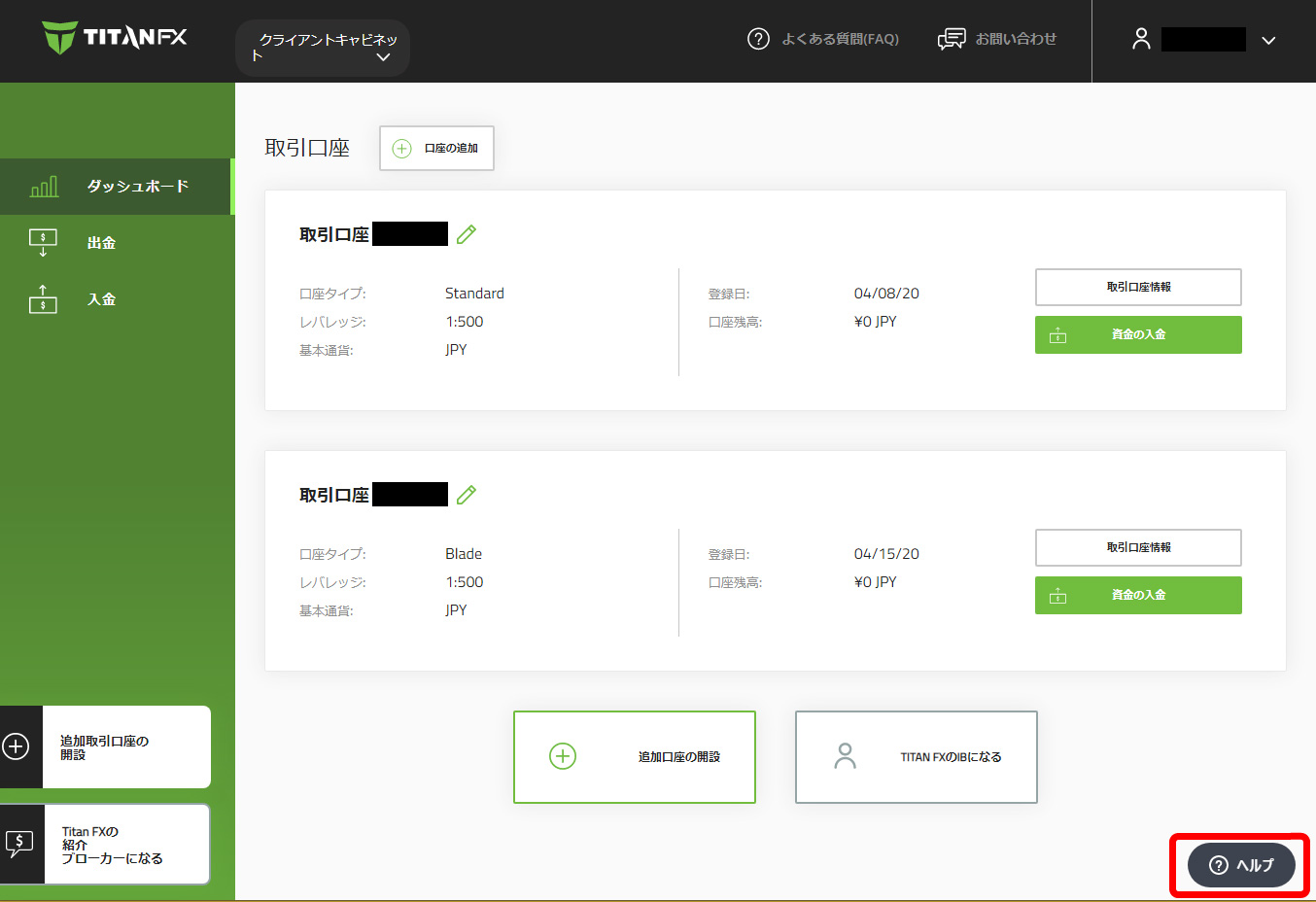The image size is (1316, 902).
Task: Open the クライアントキャビネット dropdown
Action: [x=323, y=48]
